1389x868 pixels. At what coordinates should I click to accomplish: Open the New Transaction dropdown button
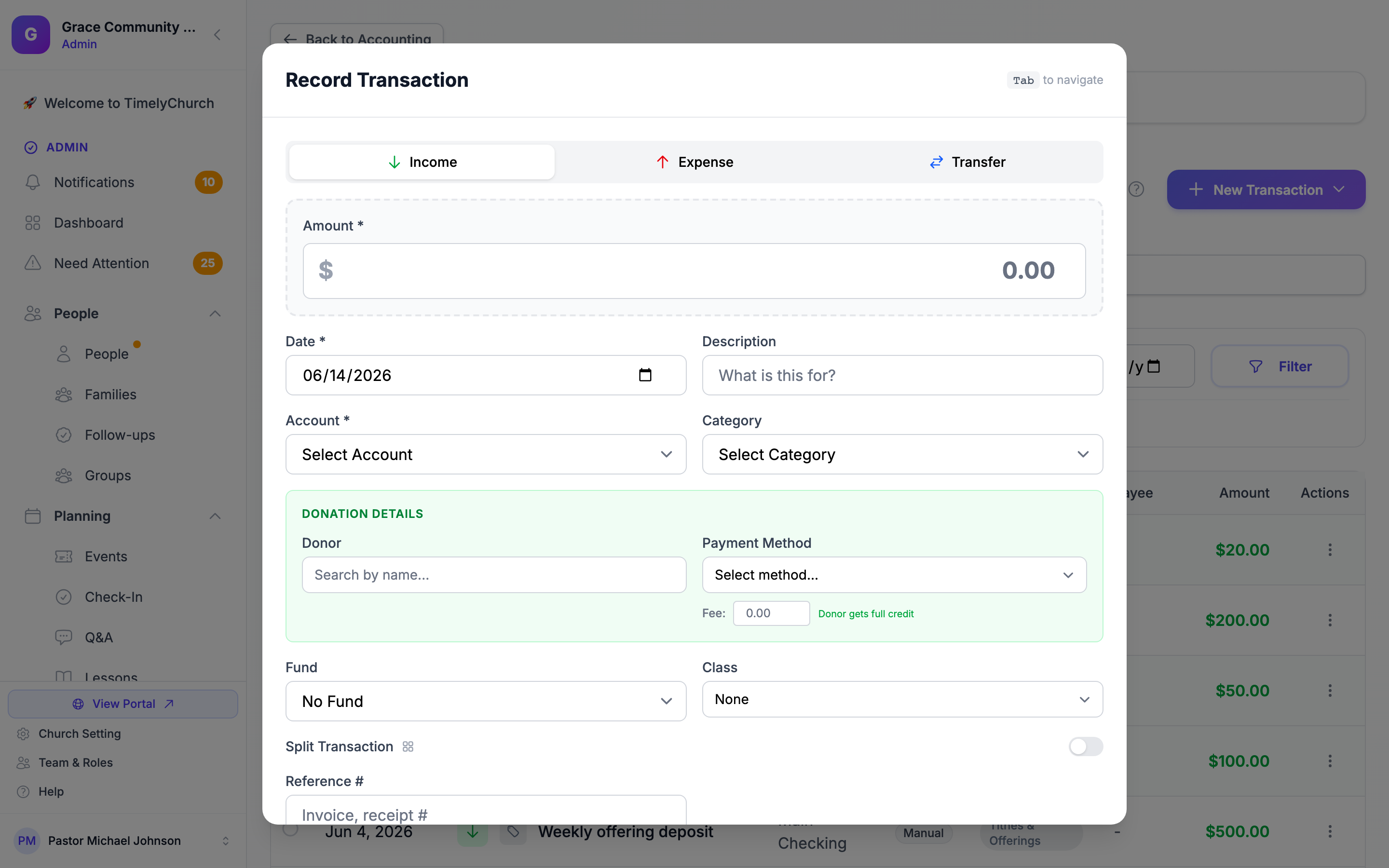[x=1266, y=190]
